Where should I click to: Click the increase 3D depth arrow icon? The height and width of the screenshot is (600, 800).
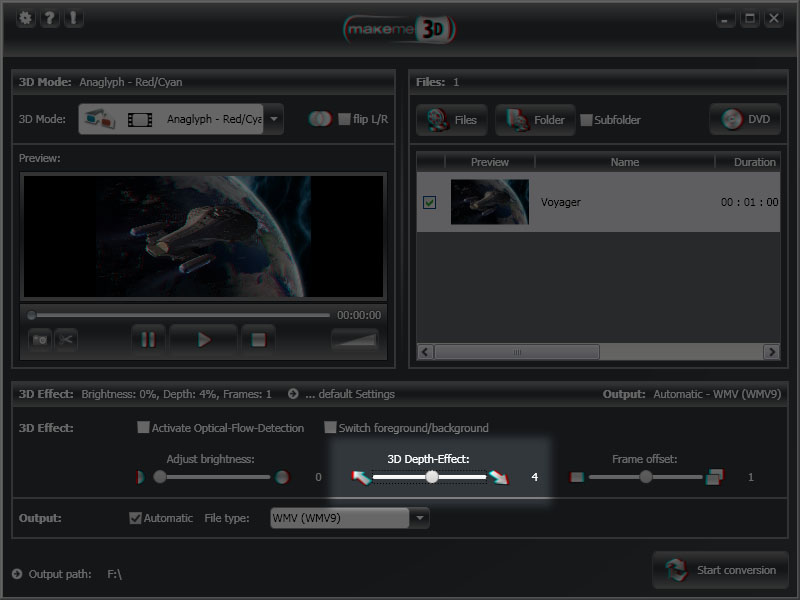499,477
